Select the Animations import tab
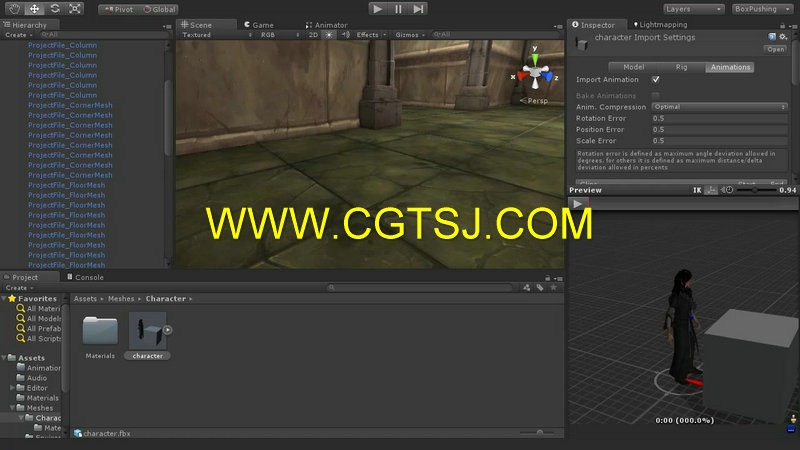This screenshot has height=450, width=800. pyautogui.click(x=730, y=67)
